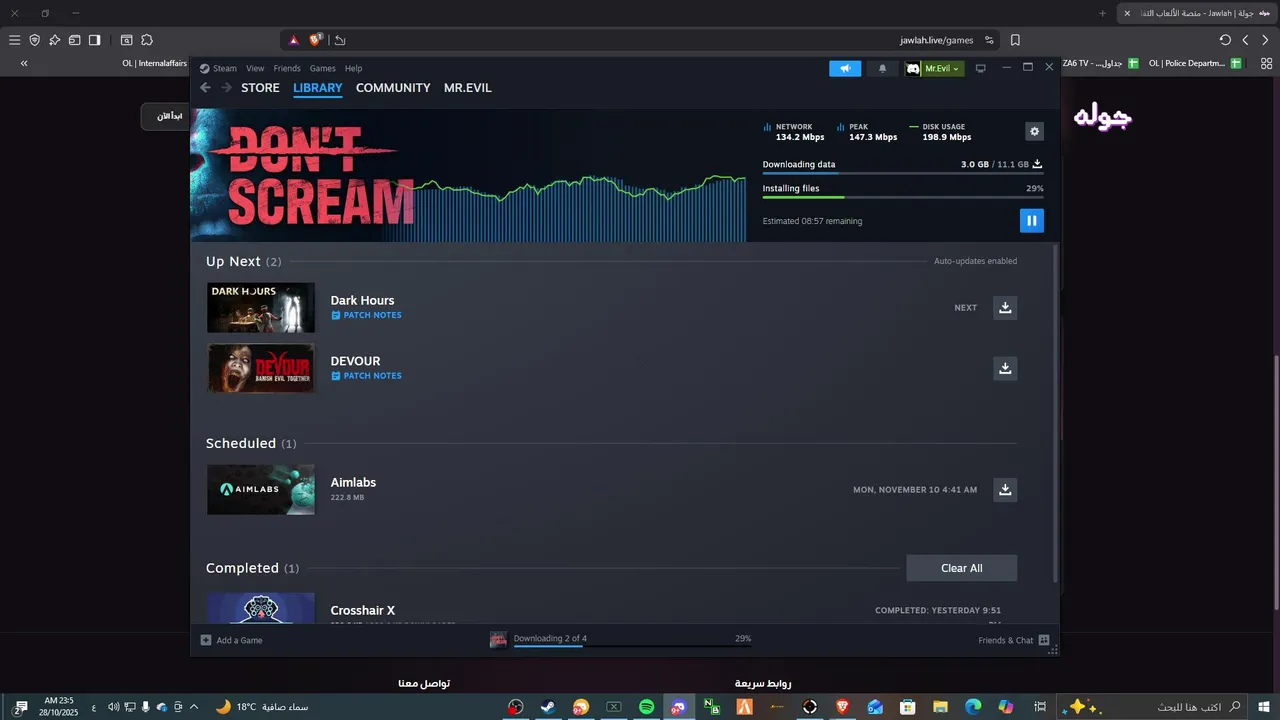
Task: Open the Windows Start menu
Action: click(1264, 707)
